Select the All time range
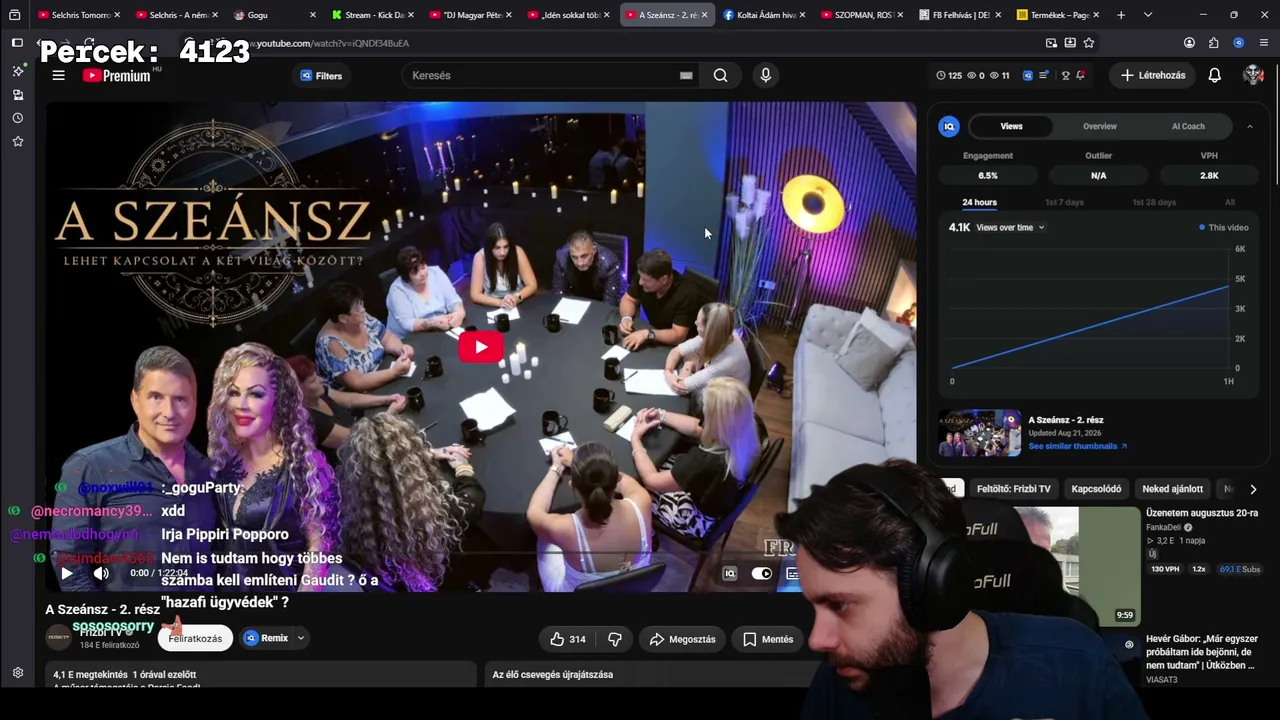1280x720 pixels. [1230, 202]
